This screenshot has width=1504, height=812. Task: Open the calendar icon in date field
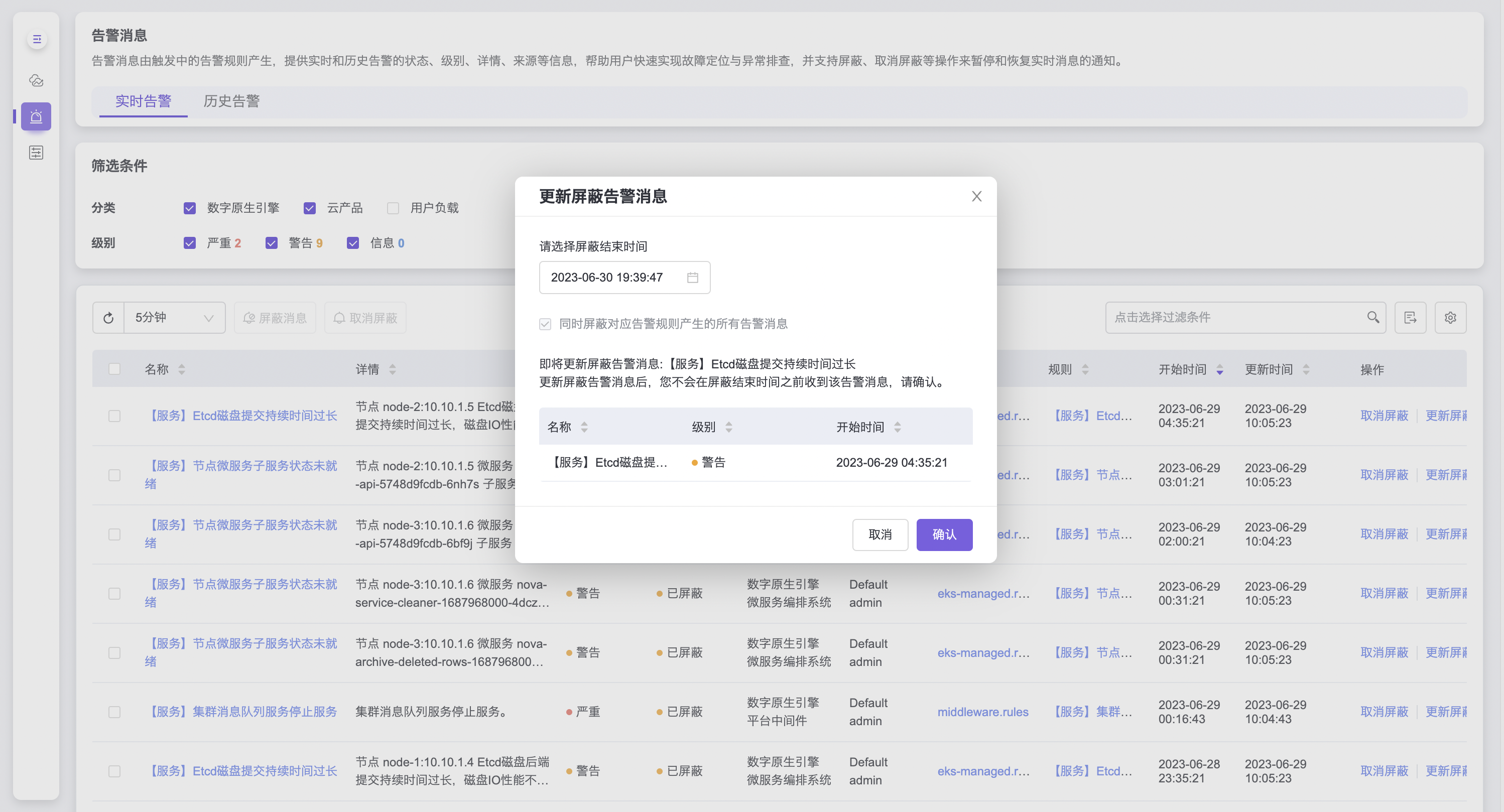[692, 278]
